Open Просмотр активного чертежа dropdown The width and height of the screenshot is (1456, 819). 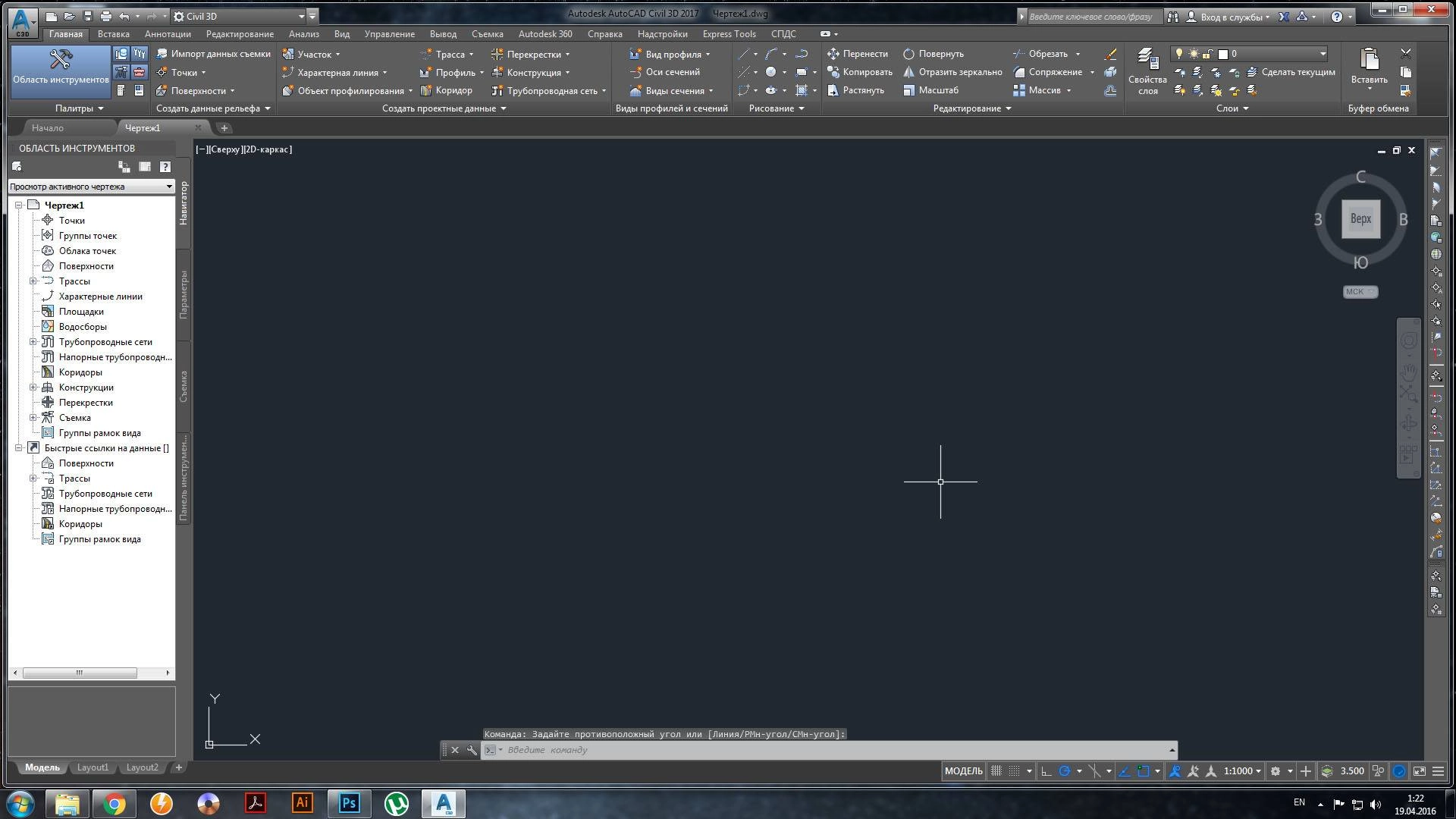pos(91,187)
